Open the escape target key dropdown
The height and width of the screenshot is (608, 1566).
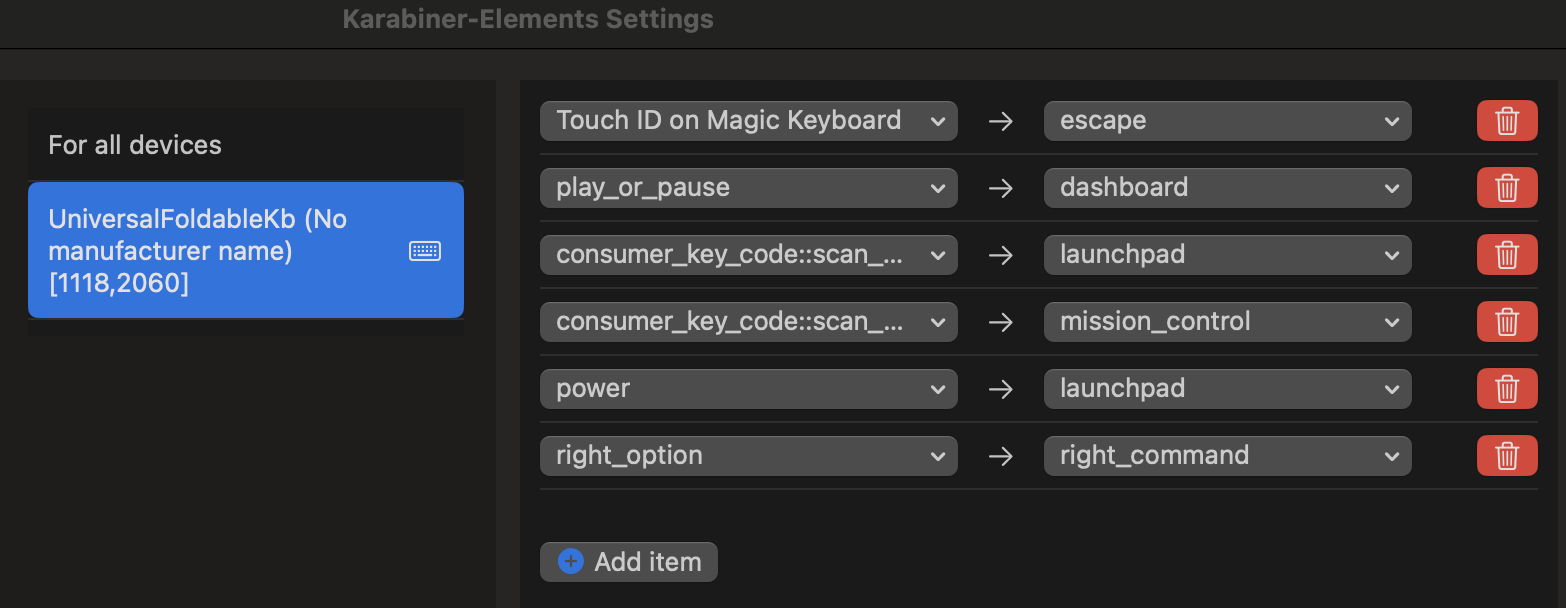point(1227,121)
